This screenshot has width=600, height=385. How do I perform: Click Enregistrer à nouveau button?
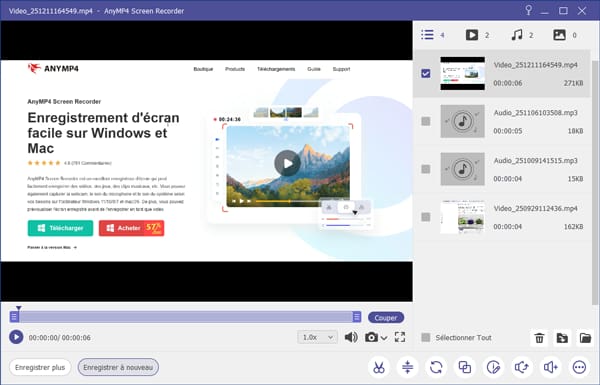tap(118, 367)
